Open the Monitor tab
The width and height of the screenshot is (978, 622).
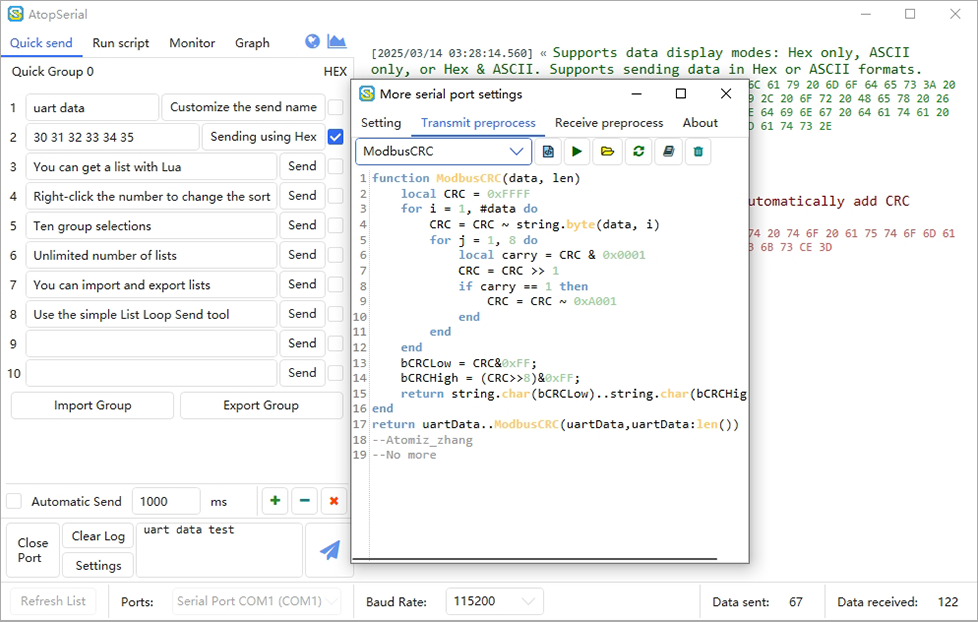click(192, 43)
